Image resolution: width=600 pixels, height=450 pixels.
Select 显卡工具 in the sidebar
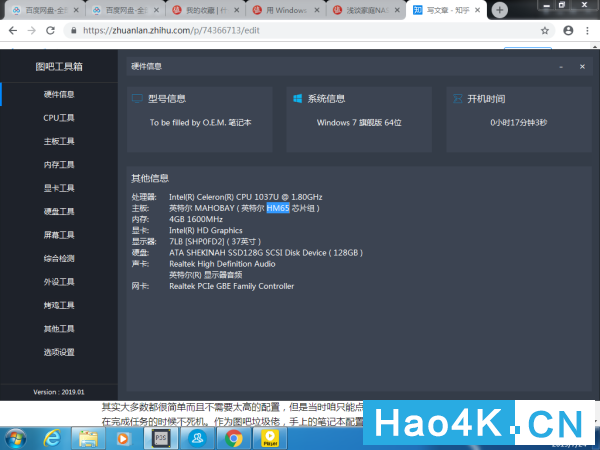pos(59,188)
